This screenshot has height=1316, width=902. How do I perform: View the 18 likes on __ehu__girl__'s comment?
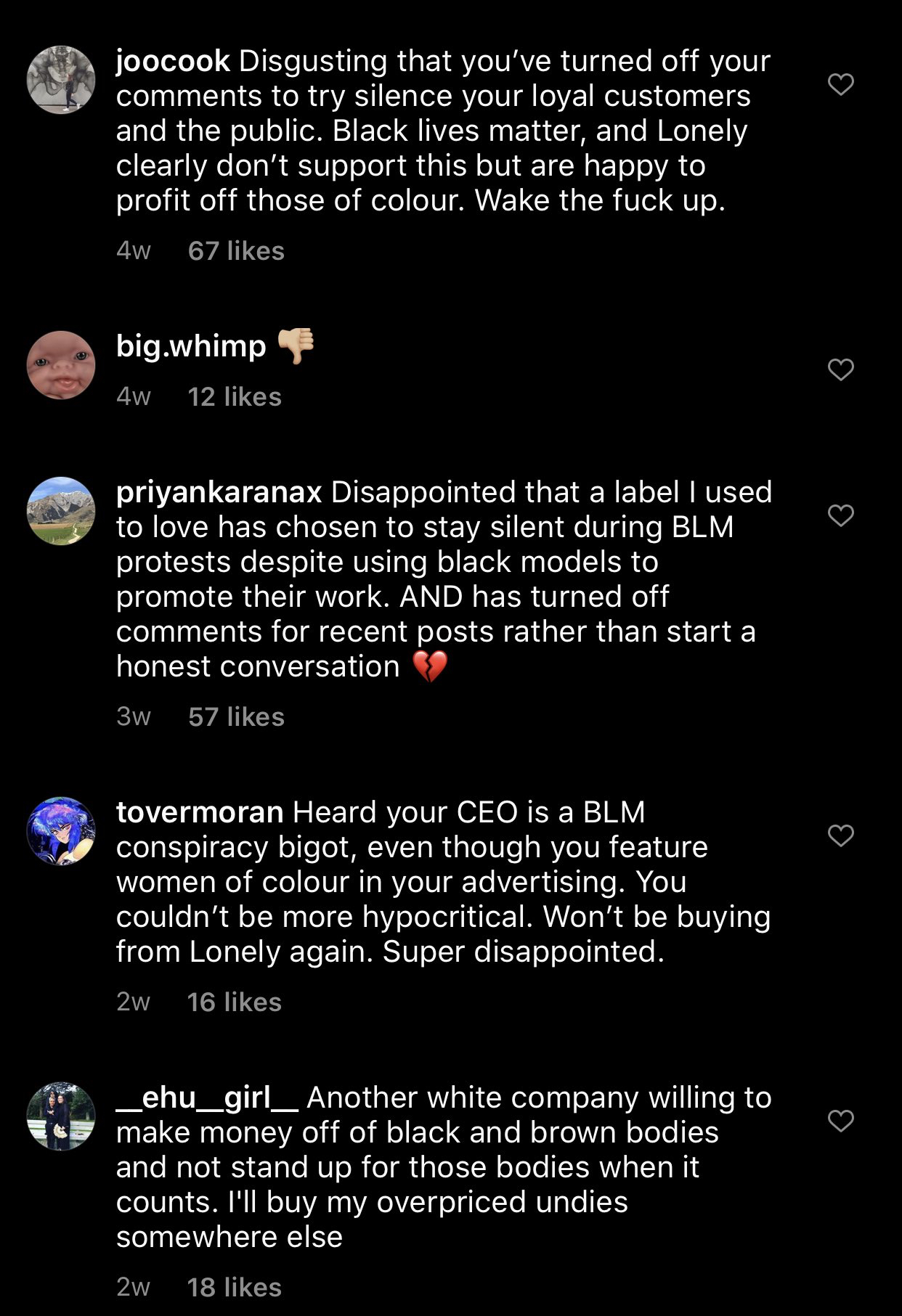click(235, 1288)
